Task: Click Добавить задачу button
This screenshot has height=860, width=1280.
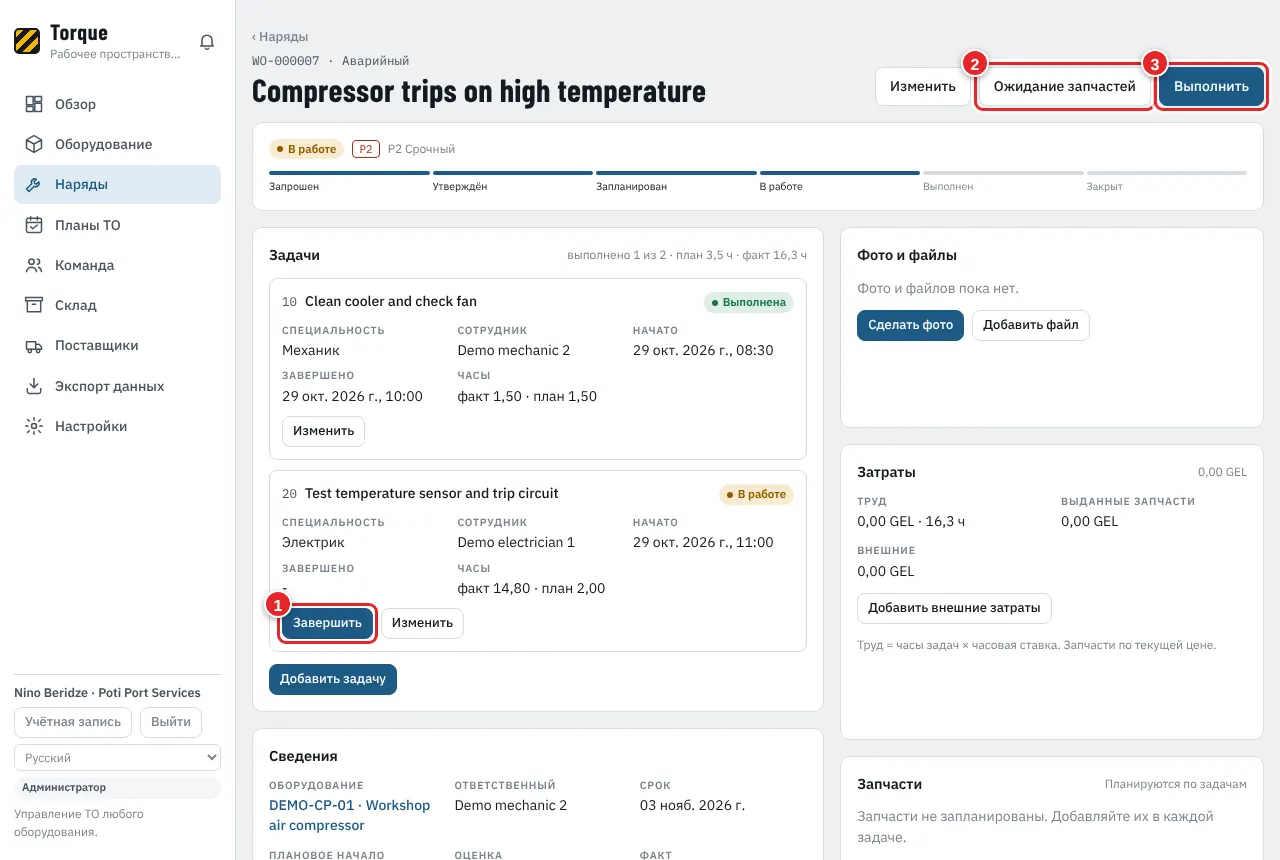Action: [x=333, y=679]
